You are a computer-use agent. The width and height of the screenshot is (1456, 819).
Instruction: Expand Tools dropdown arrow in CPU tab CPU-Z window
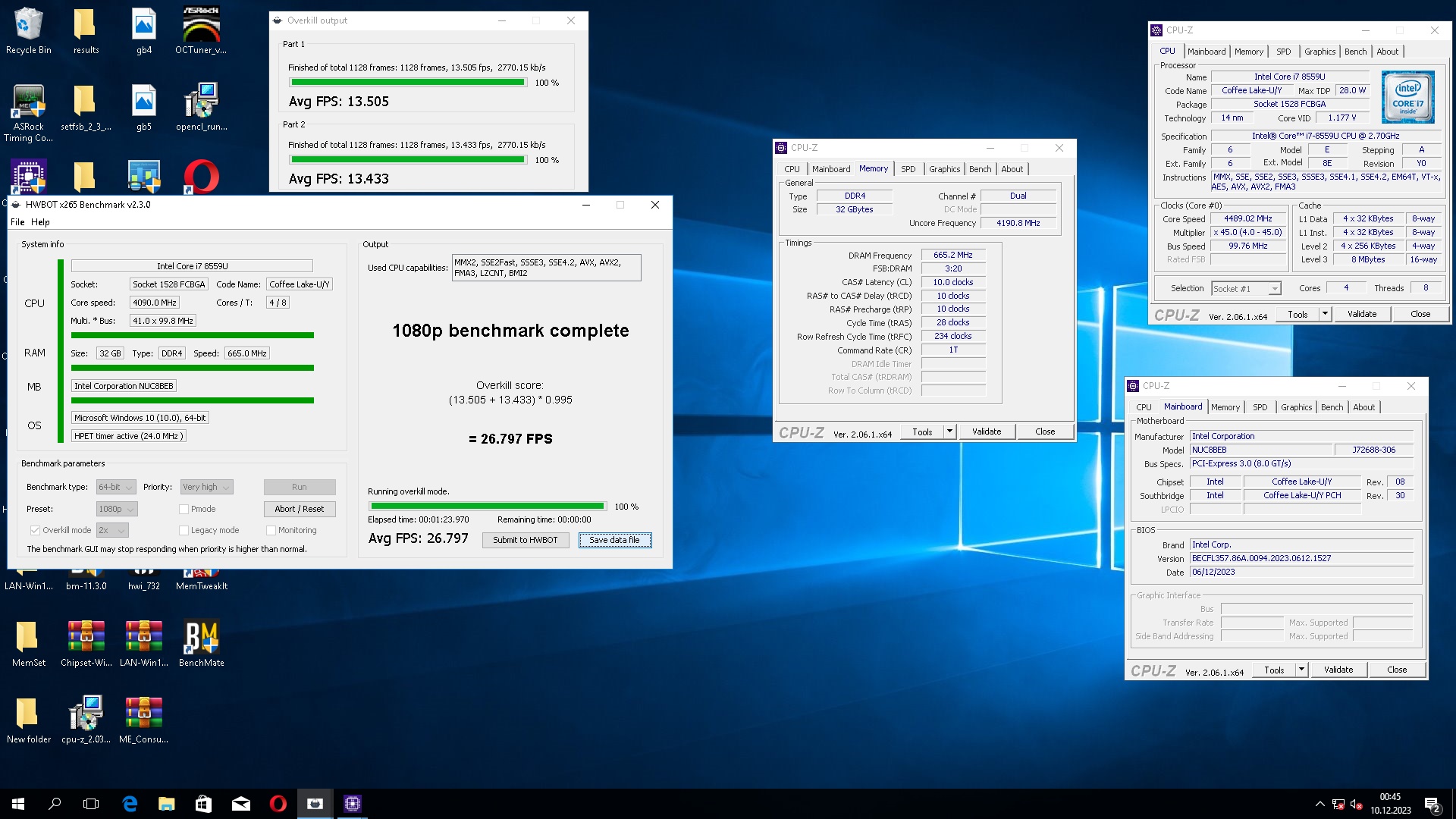(x=1324, y=314)
